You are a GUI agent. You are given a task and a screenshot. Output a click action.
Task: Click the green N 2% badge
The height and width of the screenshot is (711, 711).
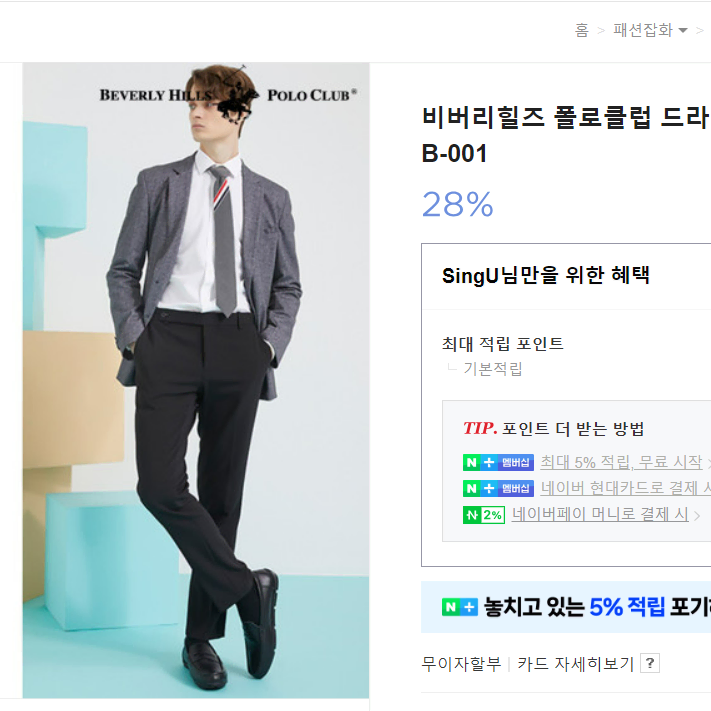pyautogui.click(x=484, y=515)
